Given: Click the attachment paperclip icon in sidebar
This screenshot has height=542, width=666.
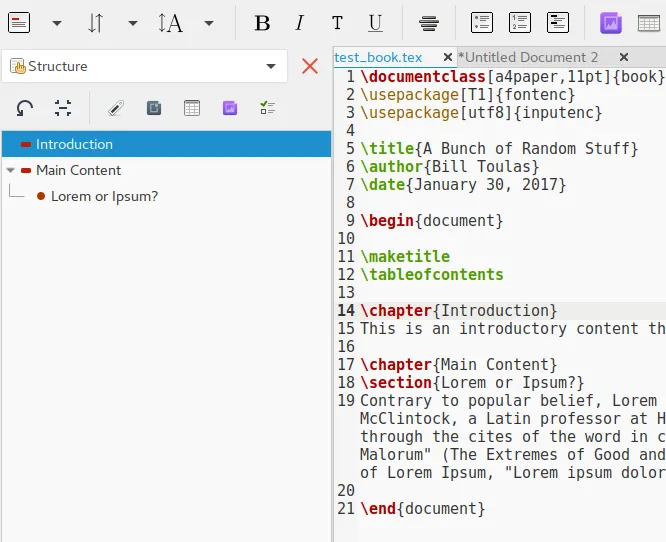Looking at the screenshot, I should point(116,108).
